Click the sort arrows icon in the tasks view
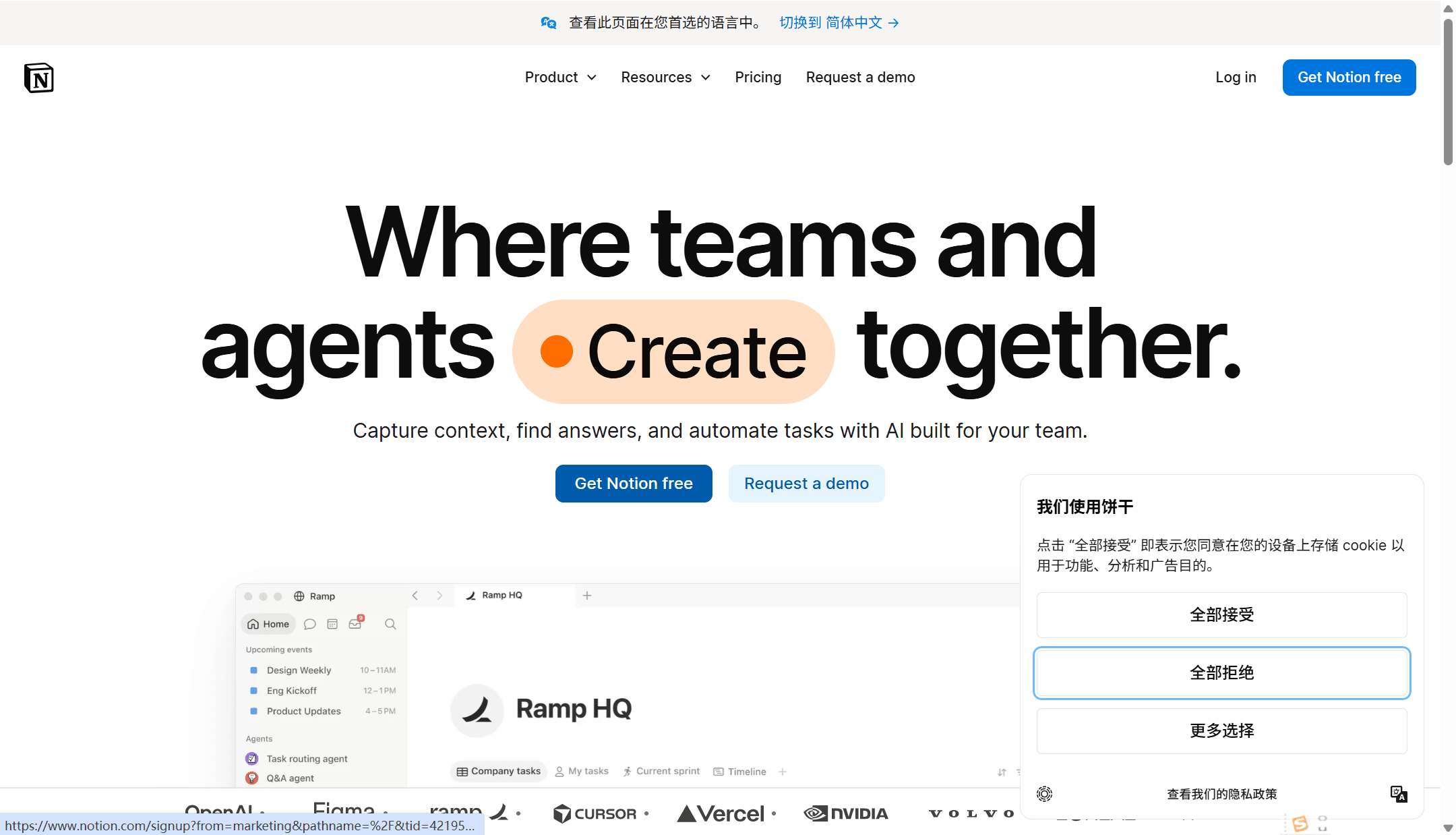 [1002, 772]
